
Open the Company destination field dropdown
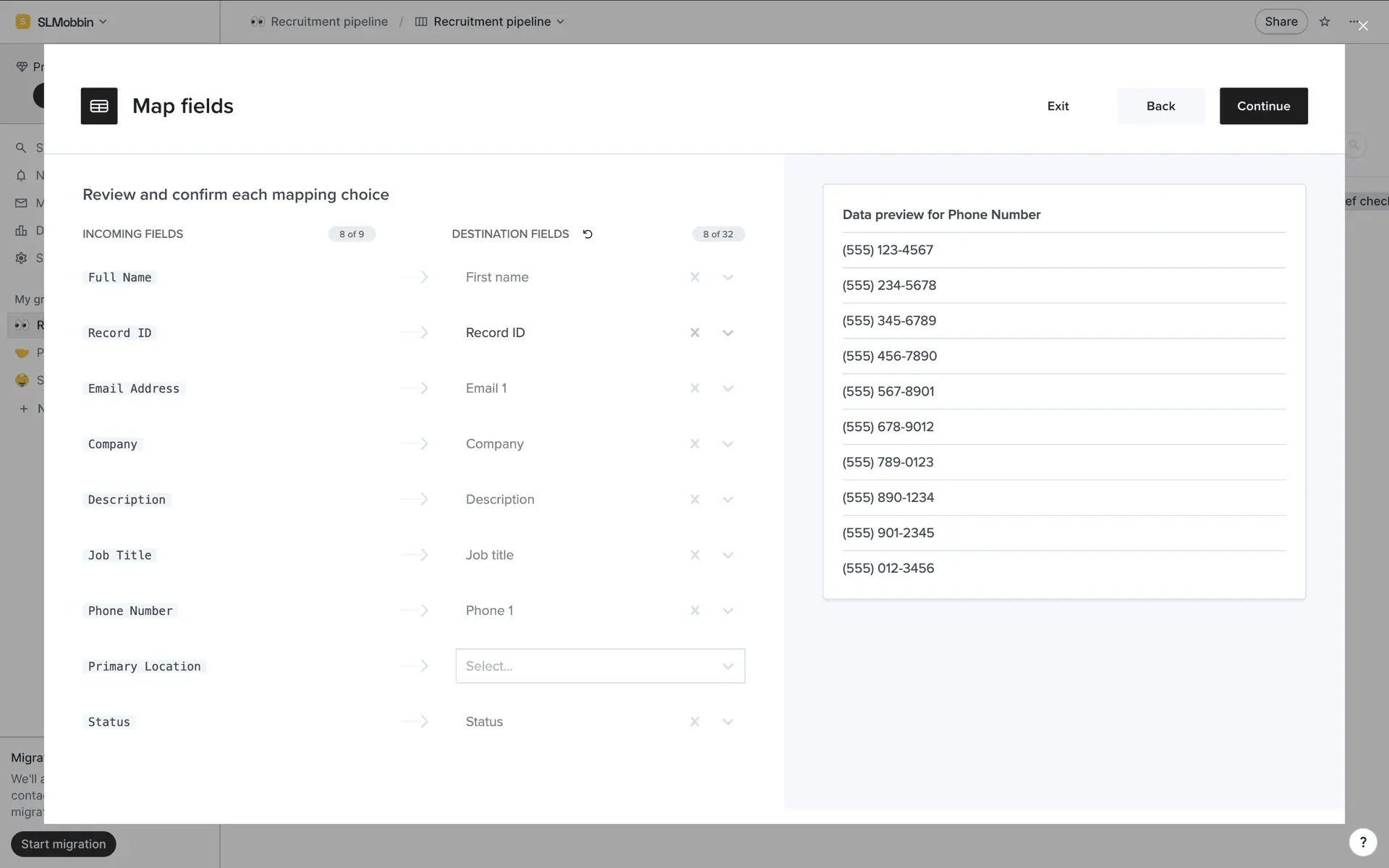[x=728, y=444]
